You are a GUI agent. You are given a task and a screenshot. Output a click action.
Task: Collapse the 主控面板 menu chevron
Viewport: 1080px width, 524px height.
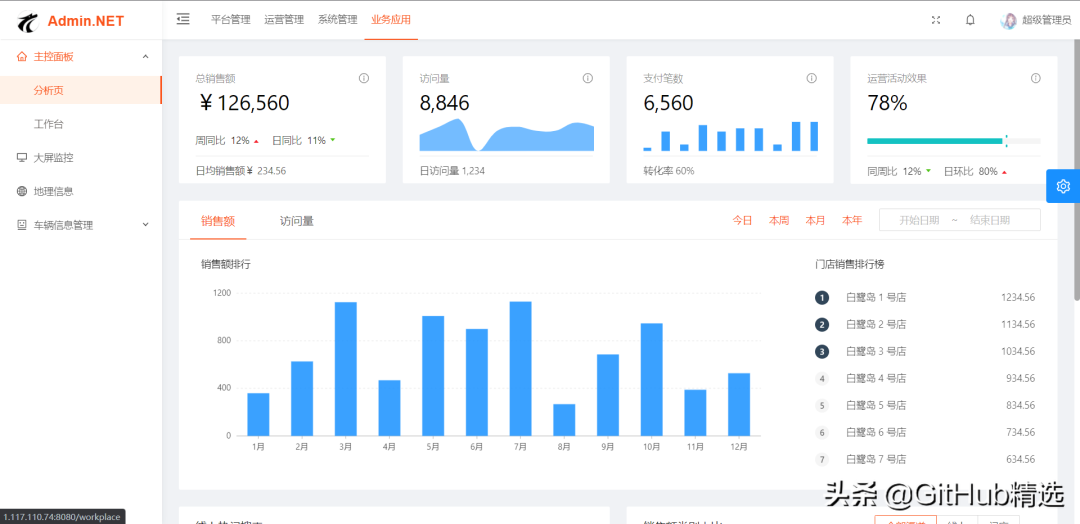point(145,56)
